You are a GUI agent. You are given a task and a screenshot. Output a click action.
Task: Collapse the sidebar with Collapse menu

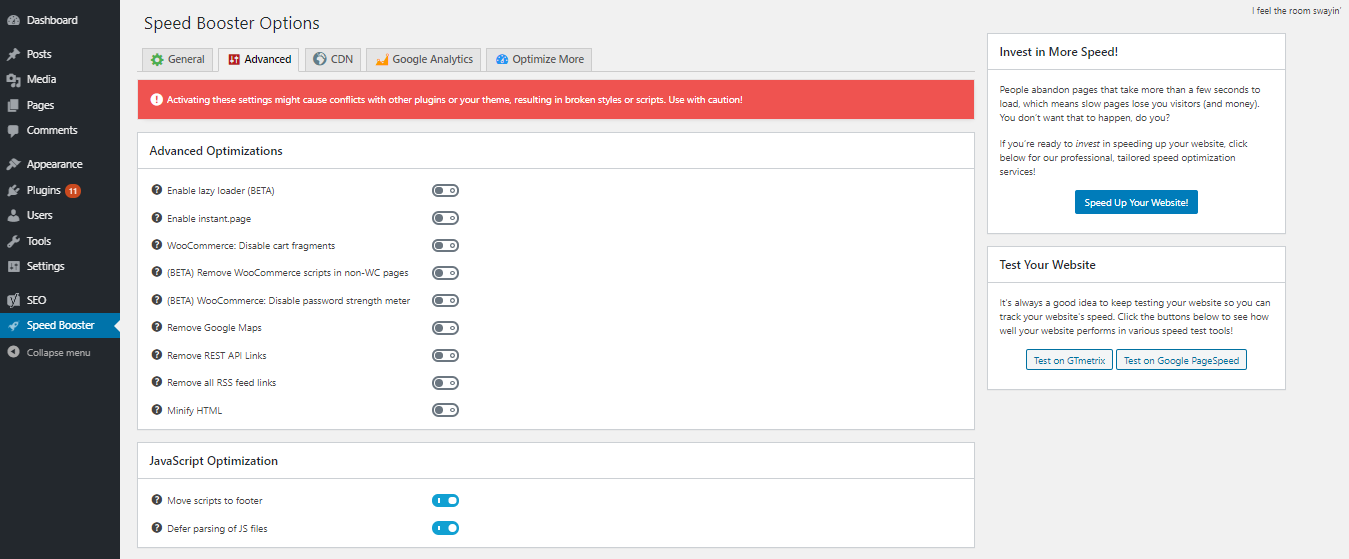(58, 352)
